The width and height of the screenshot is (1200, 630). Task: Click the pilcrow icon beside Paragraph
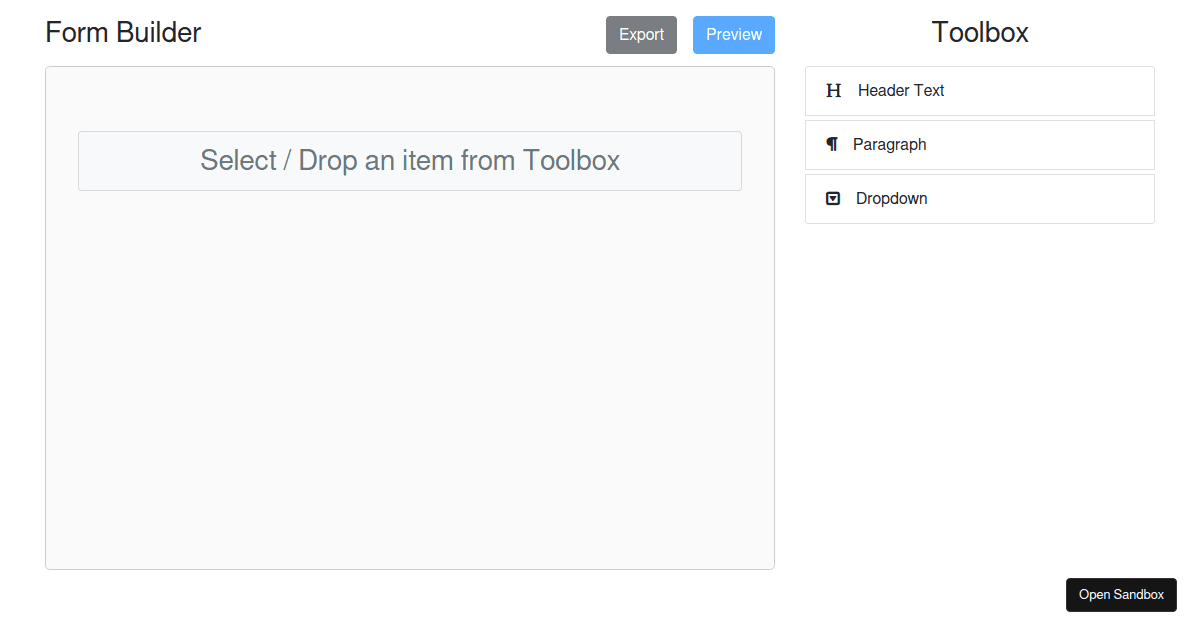coord(832,144)
